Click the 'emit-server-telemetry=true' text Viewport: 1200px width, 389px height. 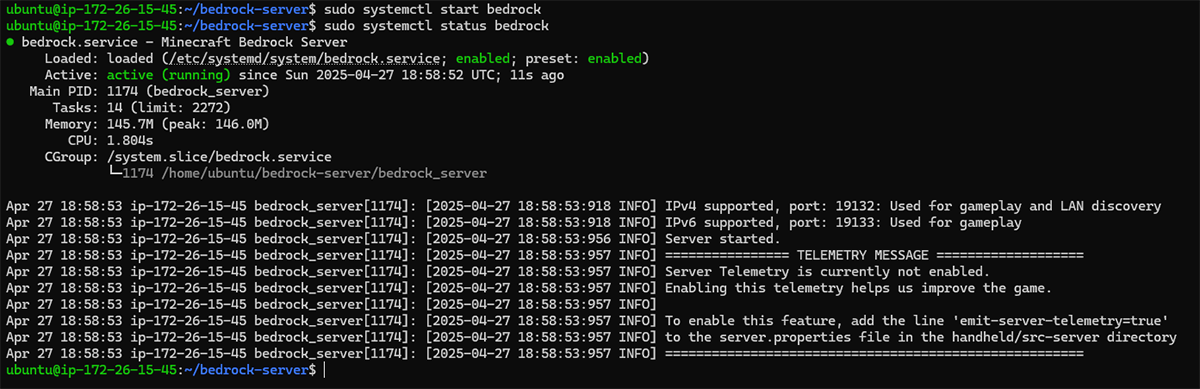[x=1058, y=320]
